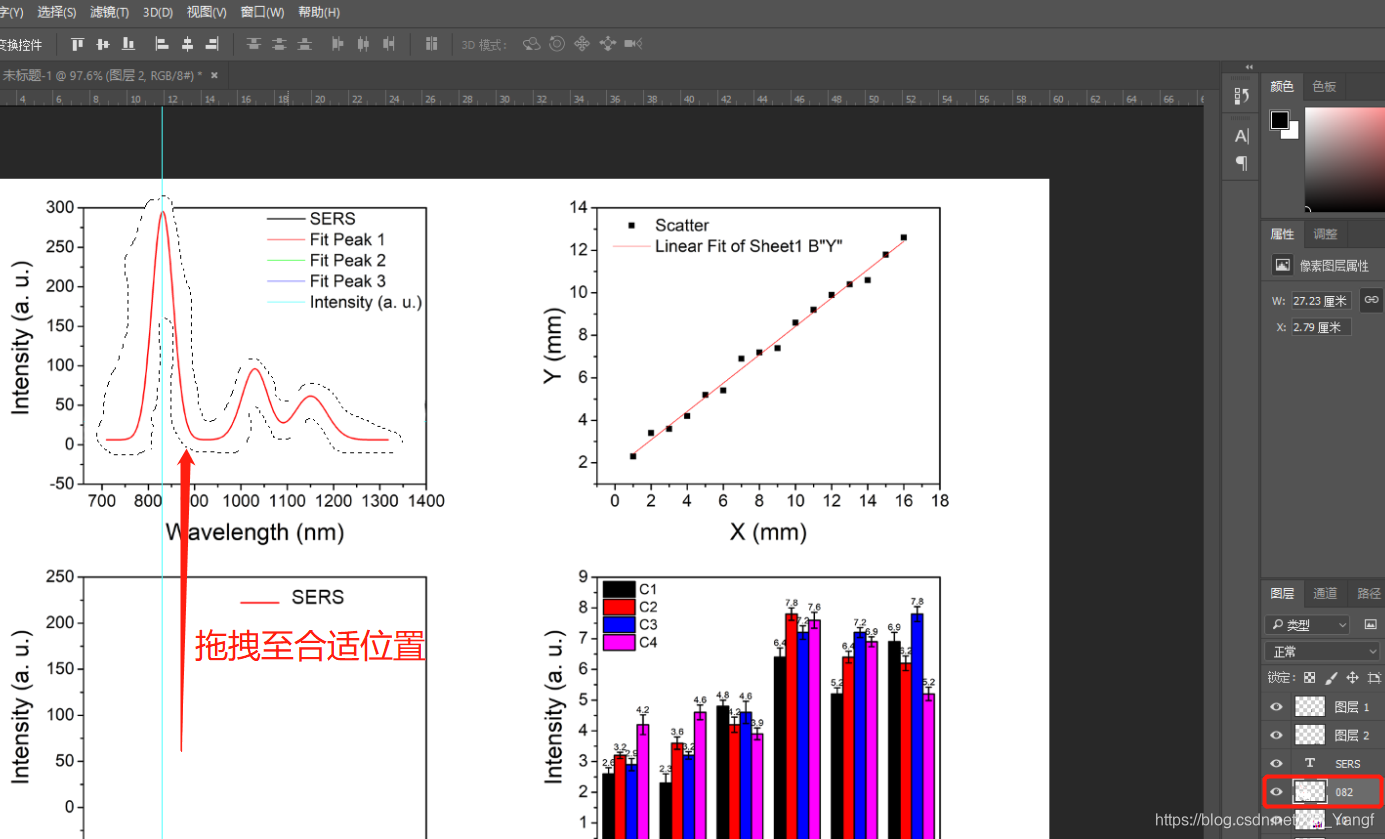Select the 3D slide mode icon
Viewport: 1385px width, 839px height.
(607, 44)
